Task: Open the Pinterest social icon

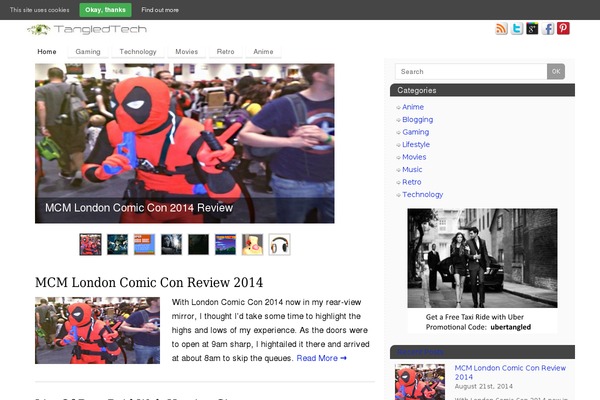Action: (563, 29)
